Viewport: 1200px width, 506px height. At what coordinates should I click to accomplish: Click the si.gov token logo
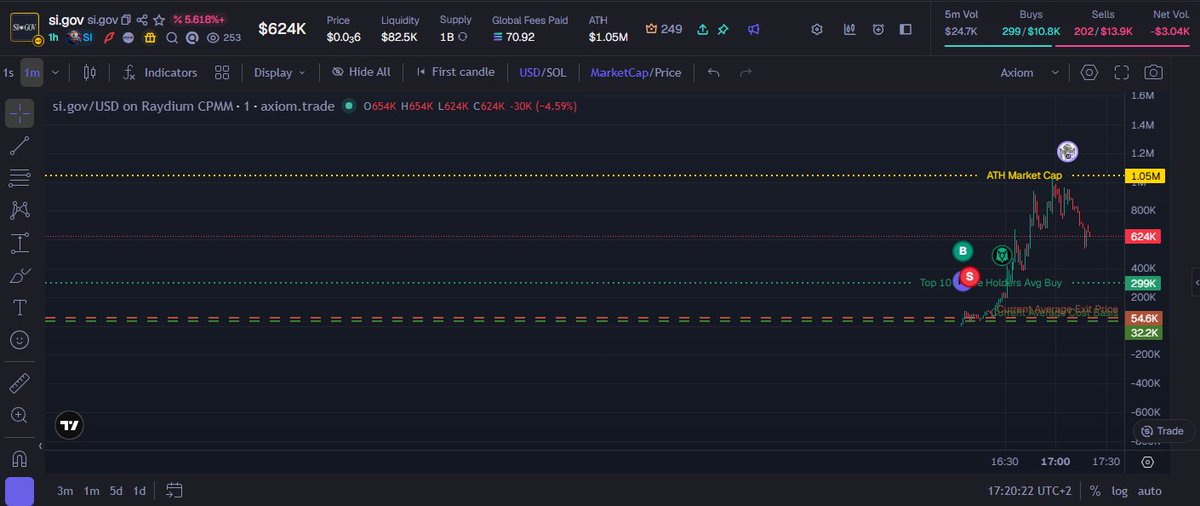coord(24,26)
